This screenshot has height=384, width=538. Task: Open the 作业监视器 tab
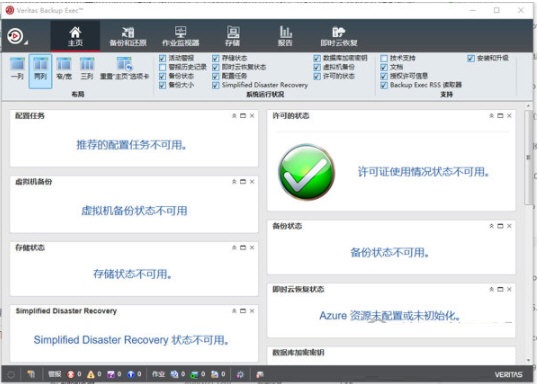181,36
